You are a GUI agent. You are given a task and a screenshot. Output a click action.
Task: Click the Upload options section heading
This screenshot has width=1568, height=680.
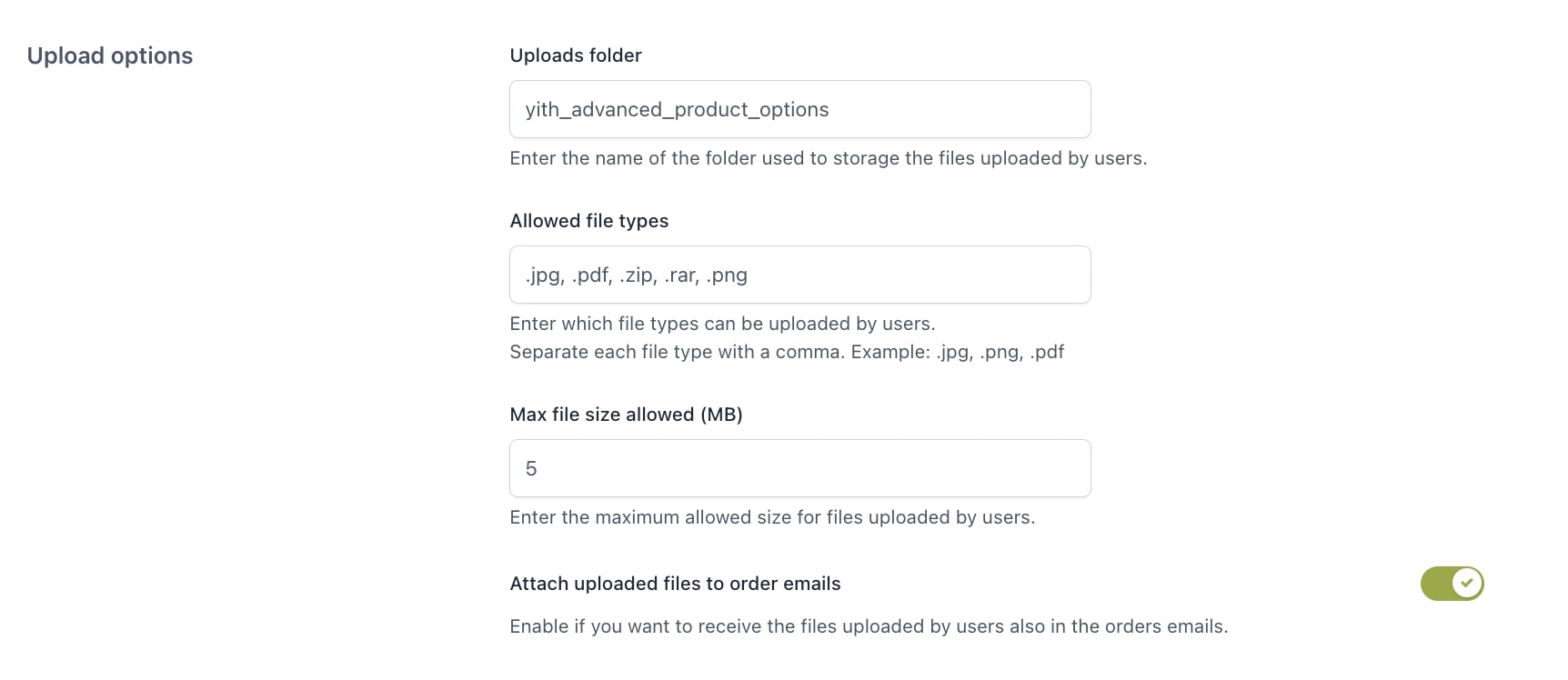[x=110, y=55]
